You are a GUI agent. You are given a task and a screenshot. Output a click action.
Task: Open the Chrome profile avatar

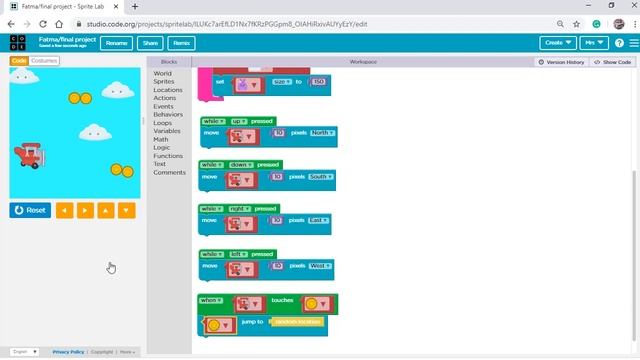(x=619, y=24)
